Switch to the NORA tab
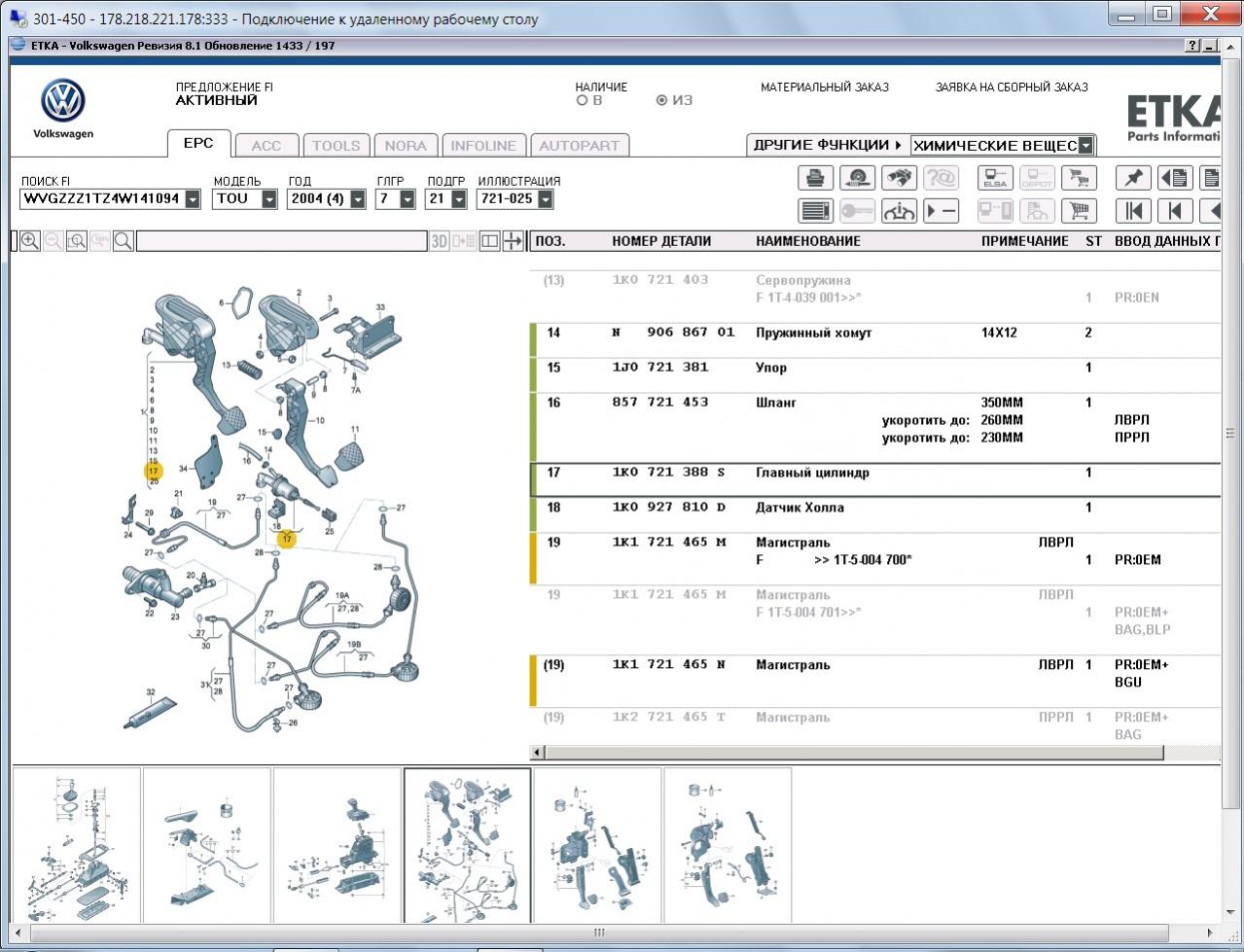This screenshot has height=952, width=1244. click(x=406, y=146)
